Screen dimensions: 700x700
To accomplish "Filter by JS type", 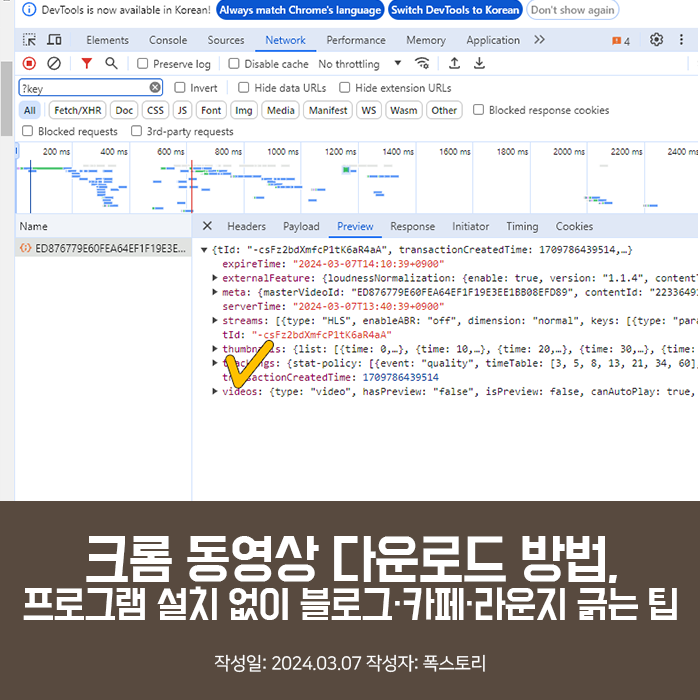I will [x=182, y=110].
